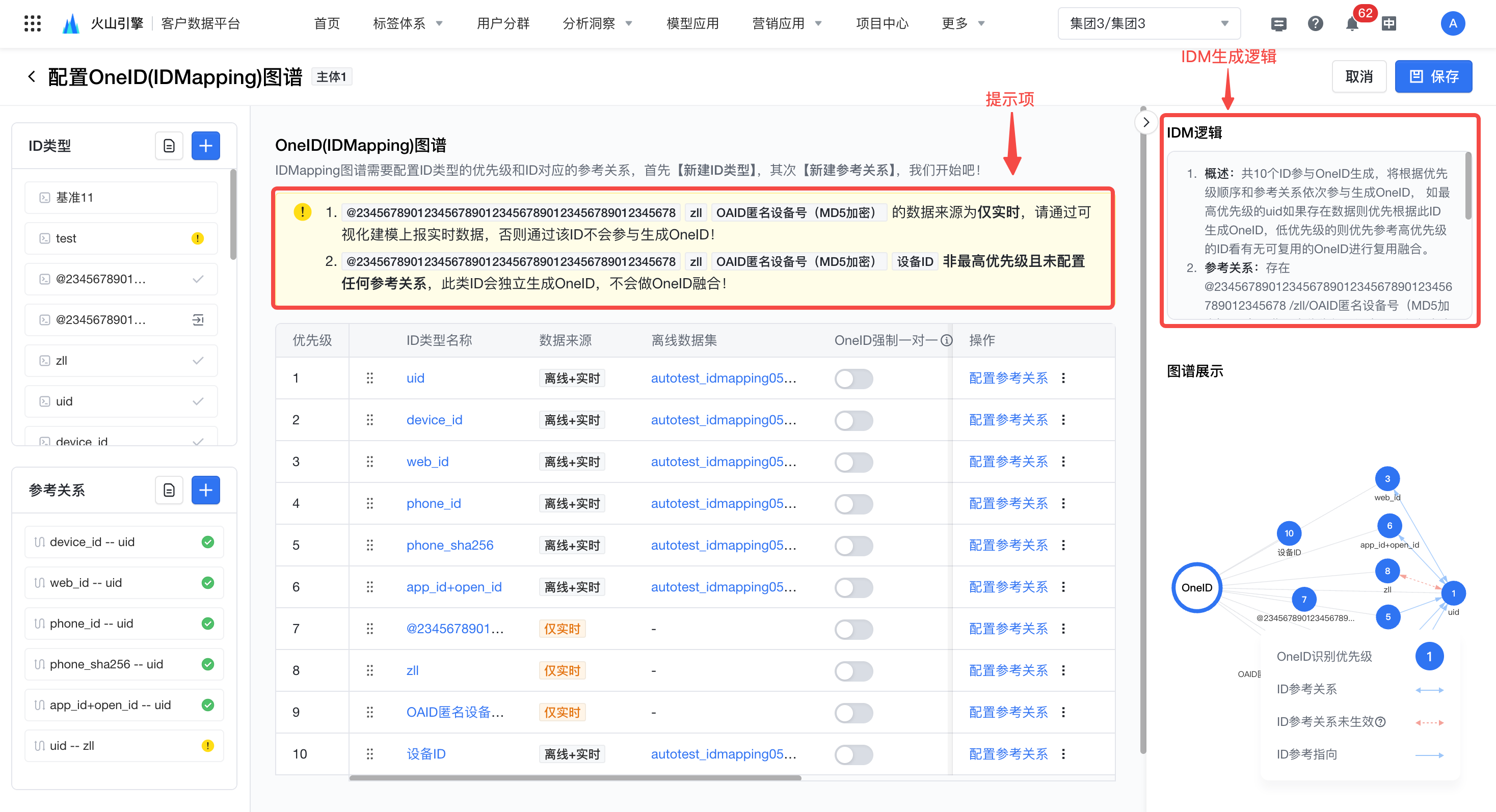The width and height of the screenshot is (1496, 812).
Task: Grab drag handle for web_id row
Action: click(370, 462)
